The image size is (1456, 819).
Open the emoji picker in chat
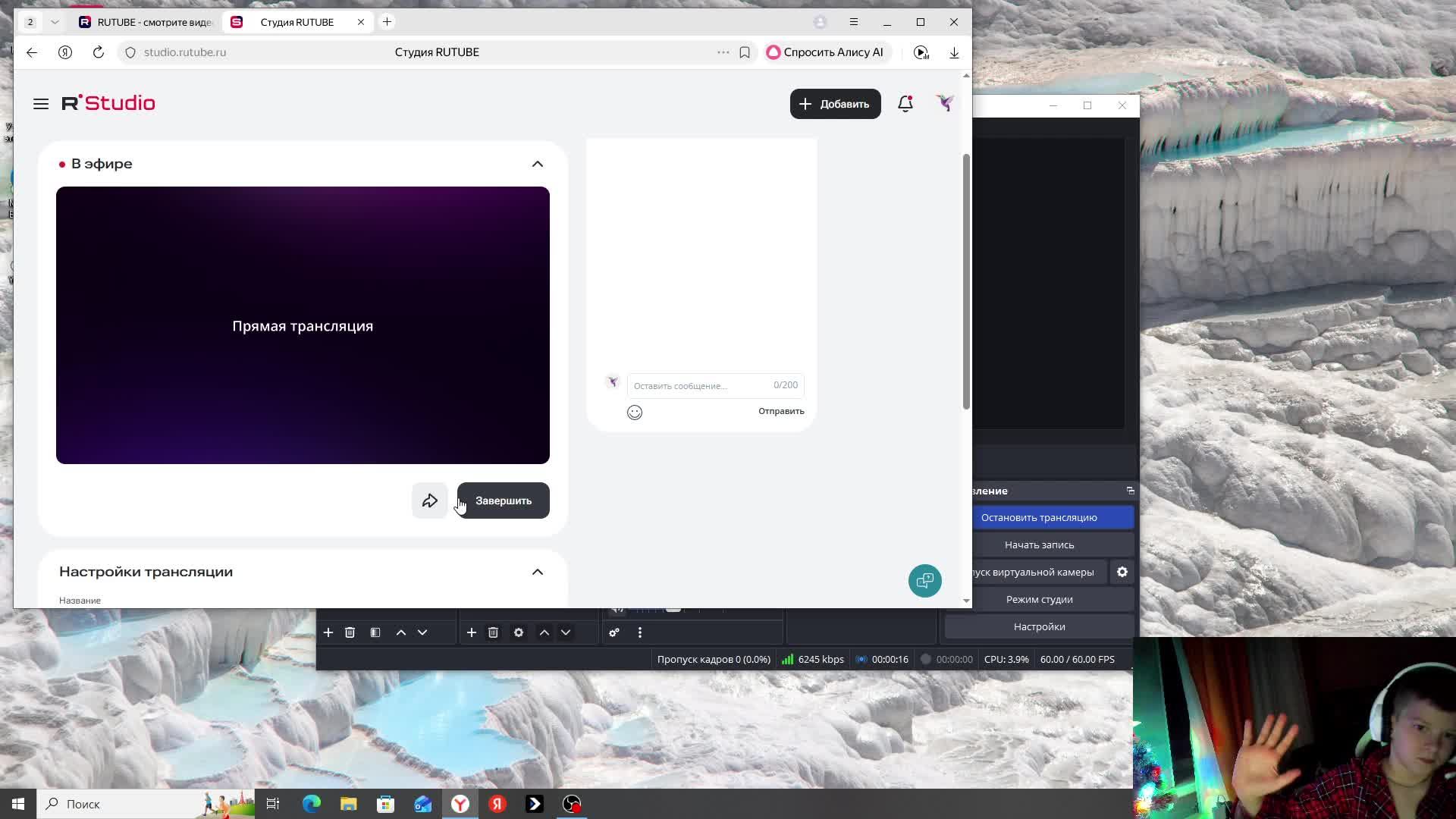pos(635,413)
